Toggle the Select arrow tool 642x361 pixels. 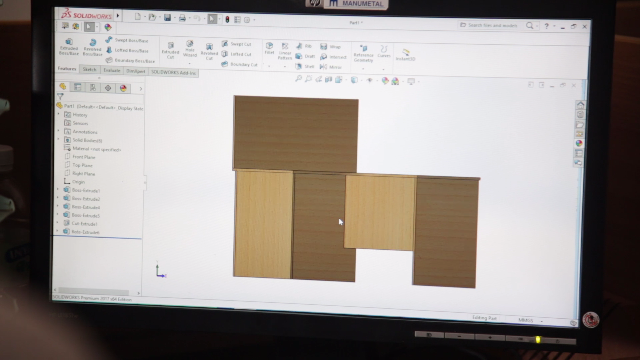coord(212,19)
